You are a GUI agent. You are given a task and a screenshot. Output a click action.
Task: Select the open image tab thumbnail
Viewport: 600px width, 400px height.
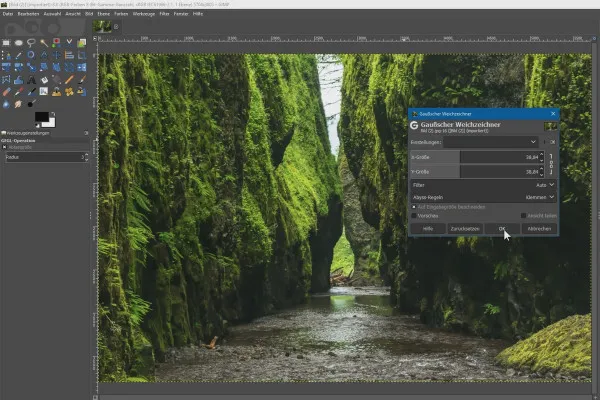pyautogui.click(x=102, y=26)
